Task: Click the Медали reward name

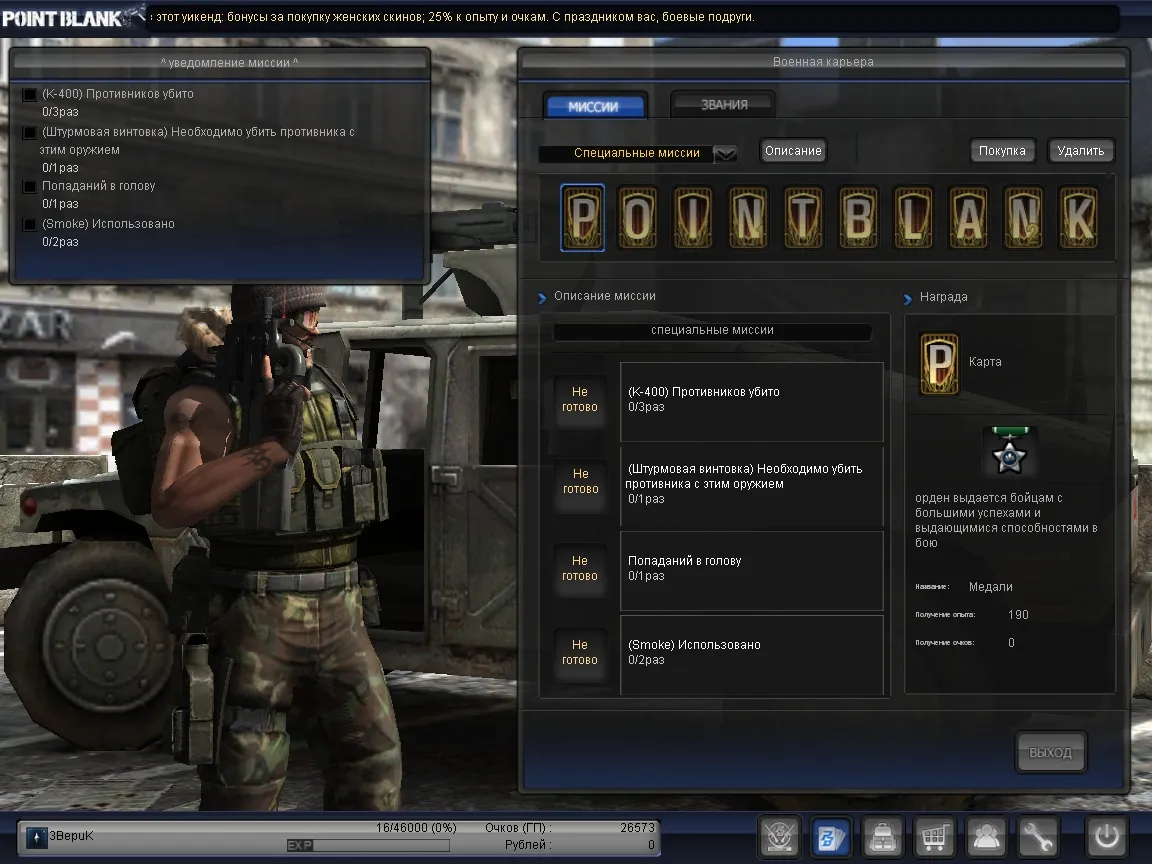Action: pyautogui.click(x=990, y=587)
